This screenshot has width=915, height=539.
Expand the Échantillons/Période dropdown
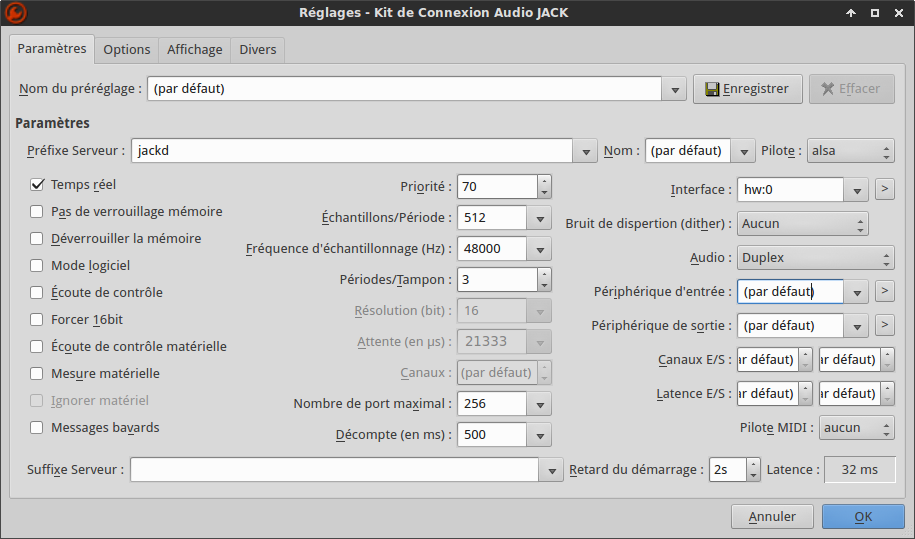click(540, 218)
